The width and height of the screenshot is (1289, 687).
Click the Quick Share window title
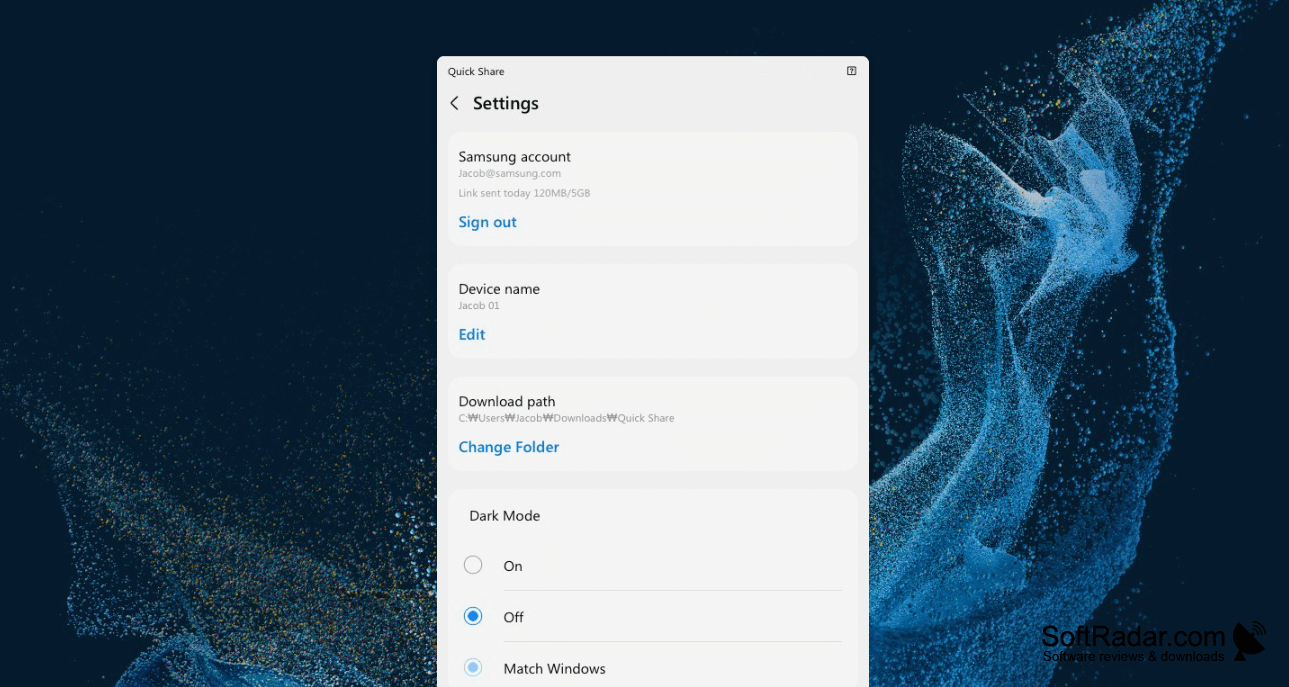pos(476,71)
